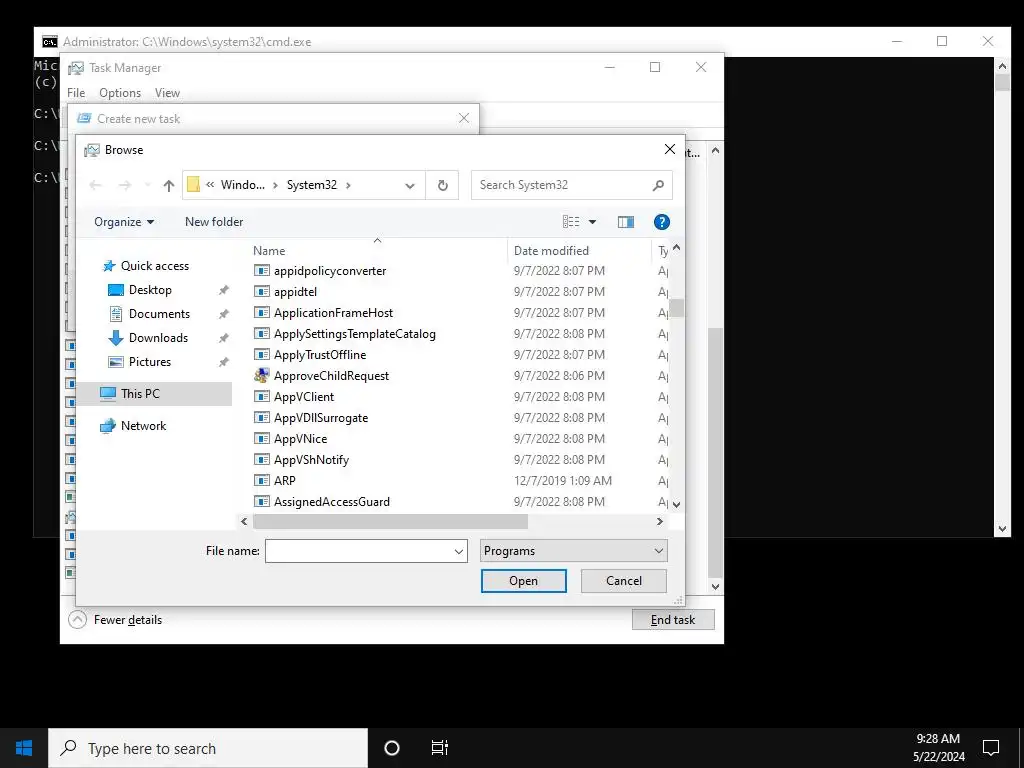Click the Quick access star icon

109,266
